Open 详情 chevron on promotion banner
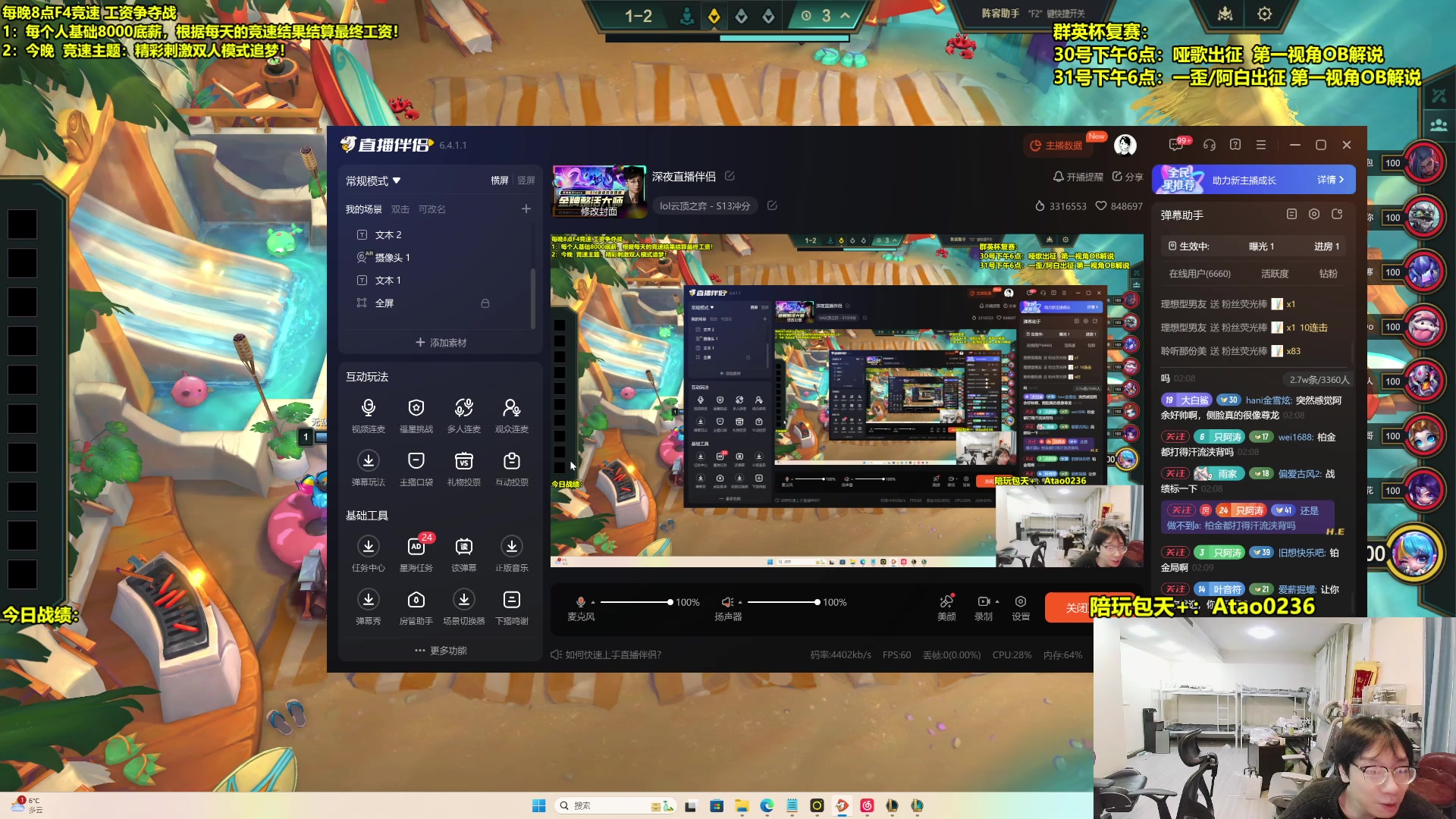 coord(1331,180)
